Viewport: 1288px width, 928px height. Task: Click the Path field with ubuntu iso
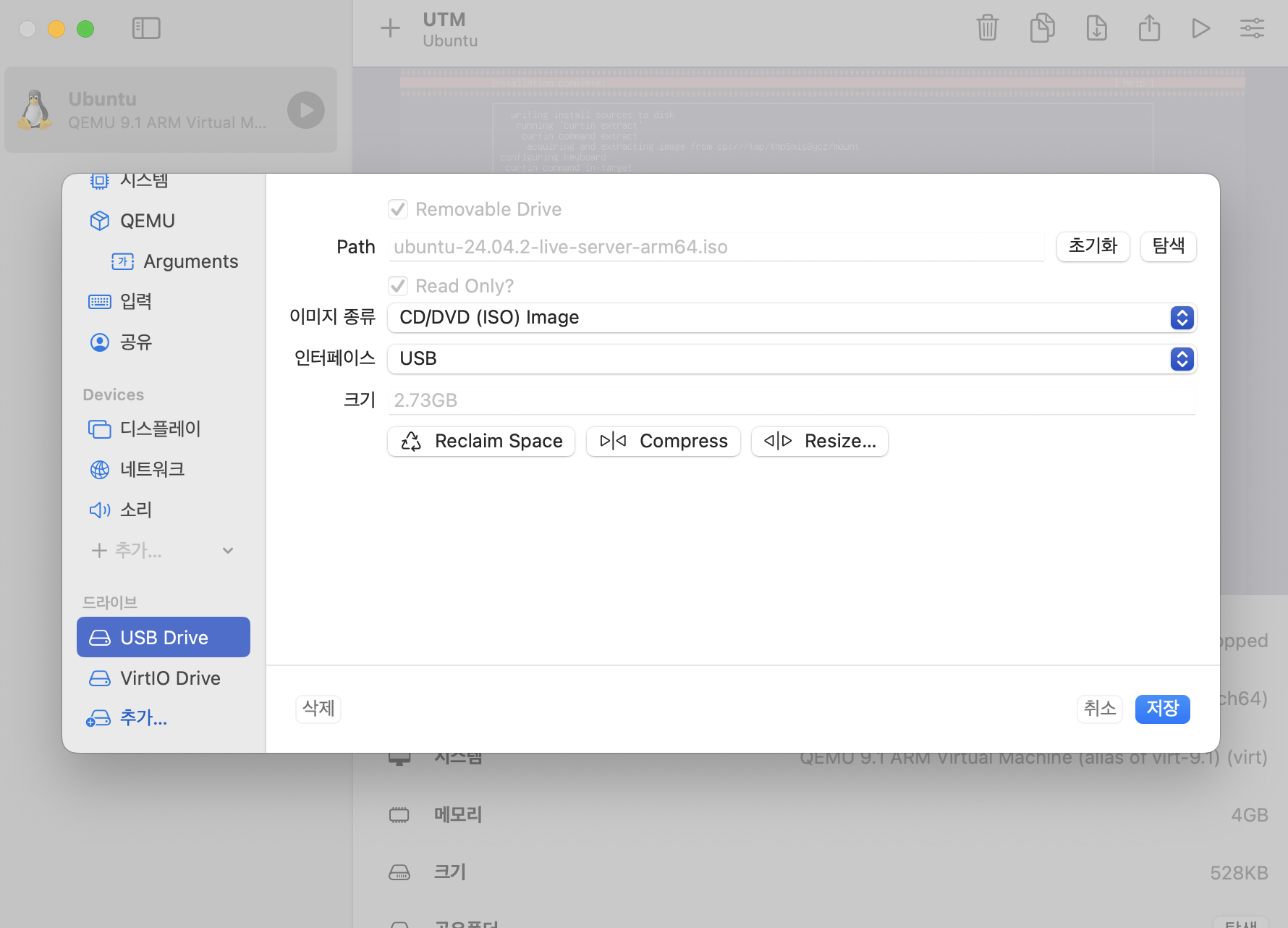716,247
